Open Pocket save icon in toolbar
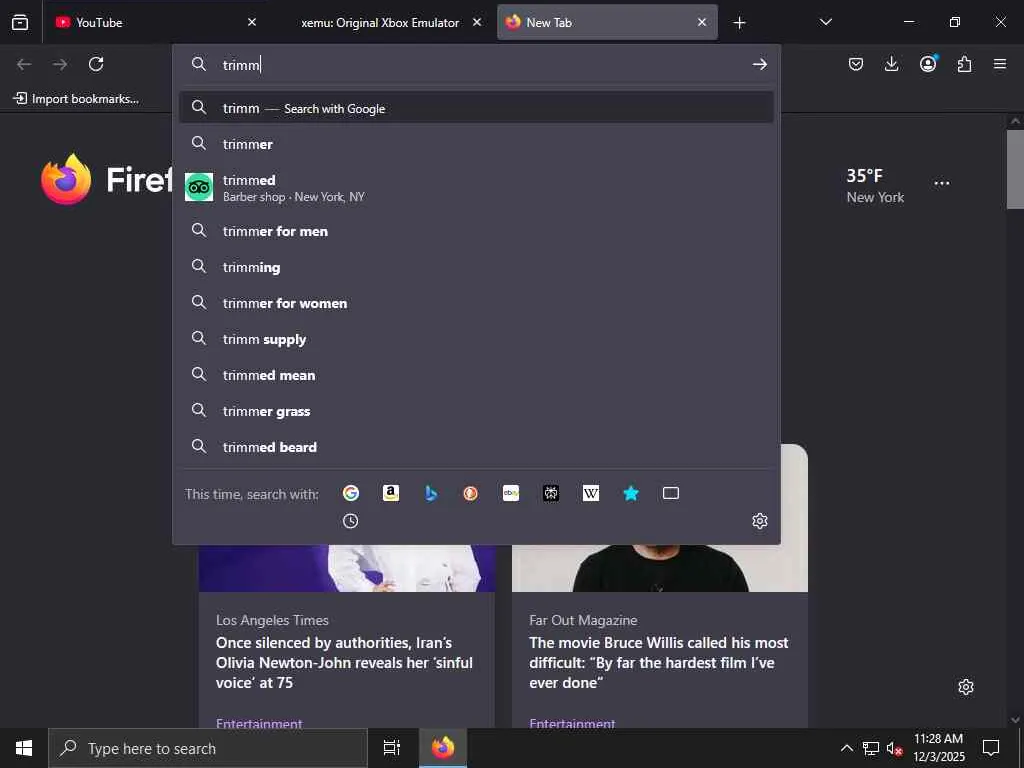Viewport: 1024px width, 768px height. [x=856, y=64]
